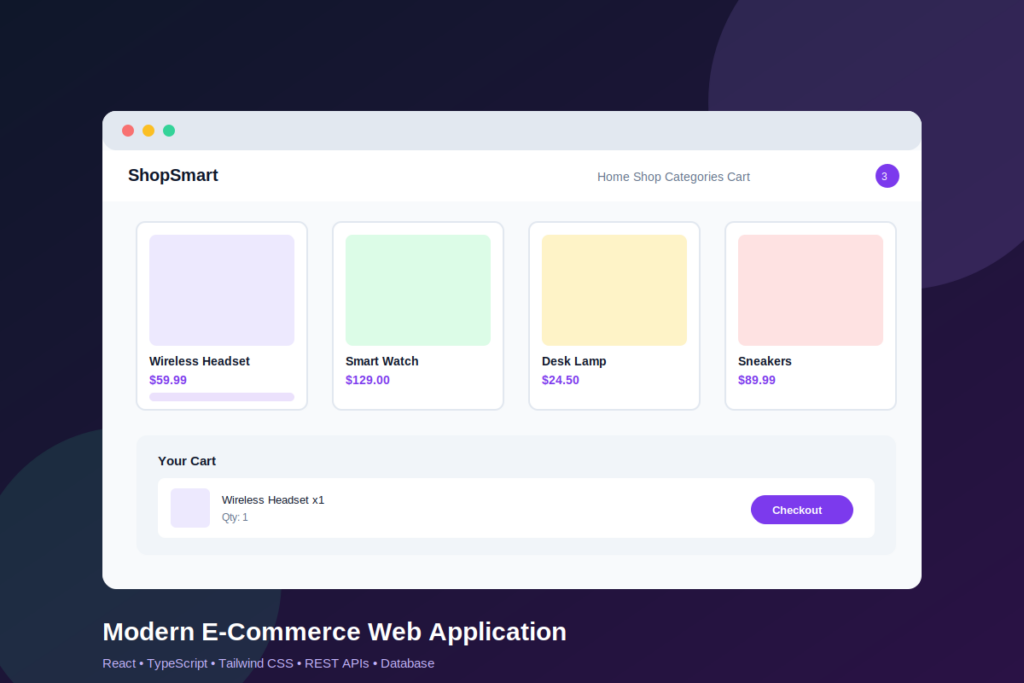1024x683 pixels.
Task: Click the Sneakers product title
Action: click(x=765, y=361)
